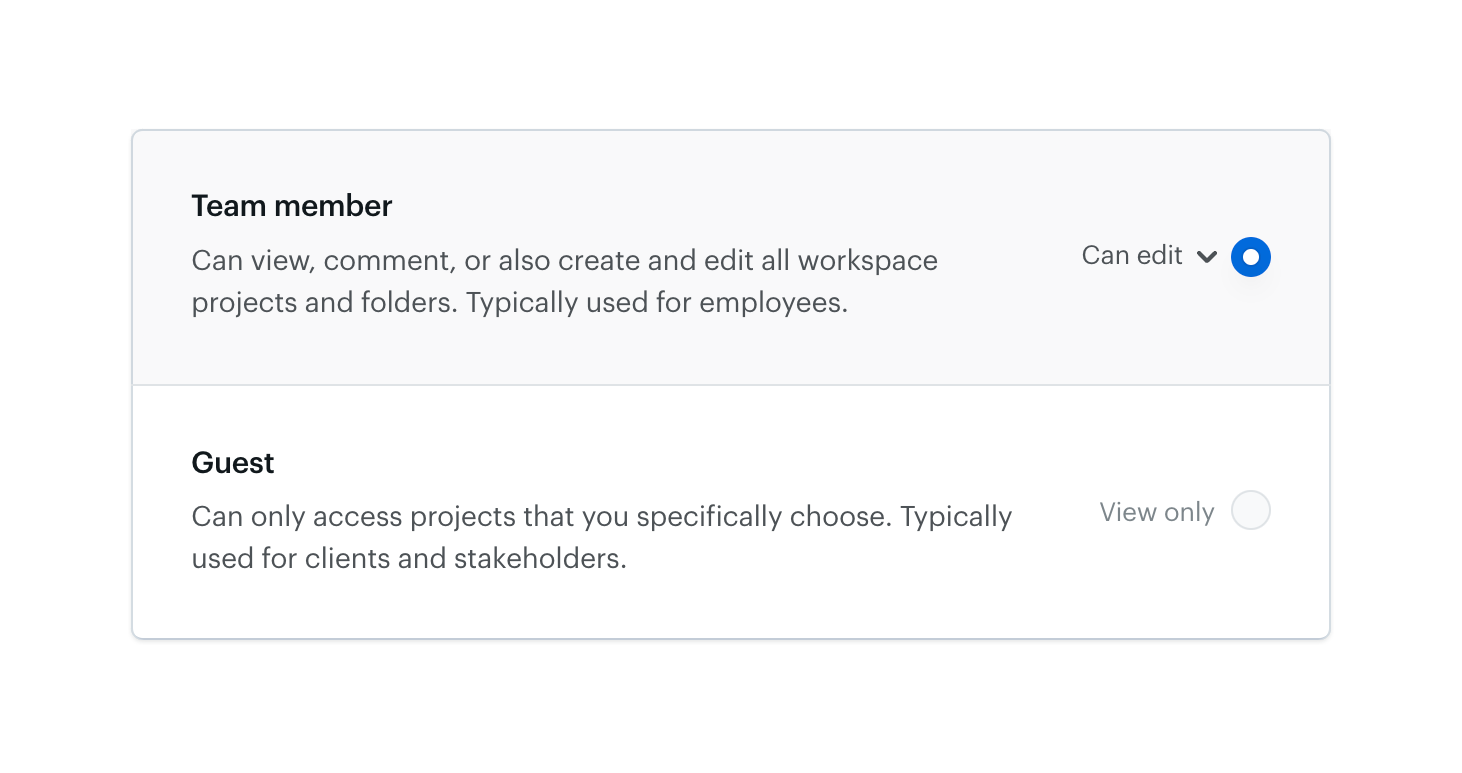Click the empty Guest radio circle
This screenshot has width=1462, height=773.
click(1250, 511)
